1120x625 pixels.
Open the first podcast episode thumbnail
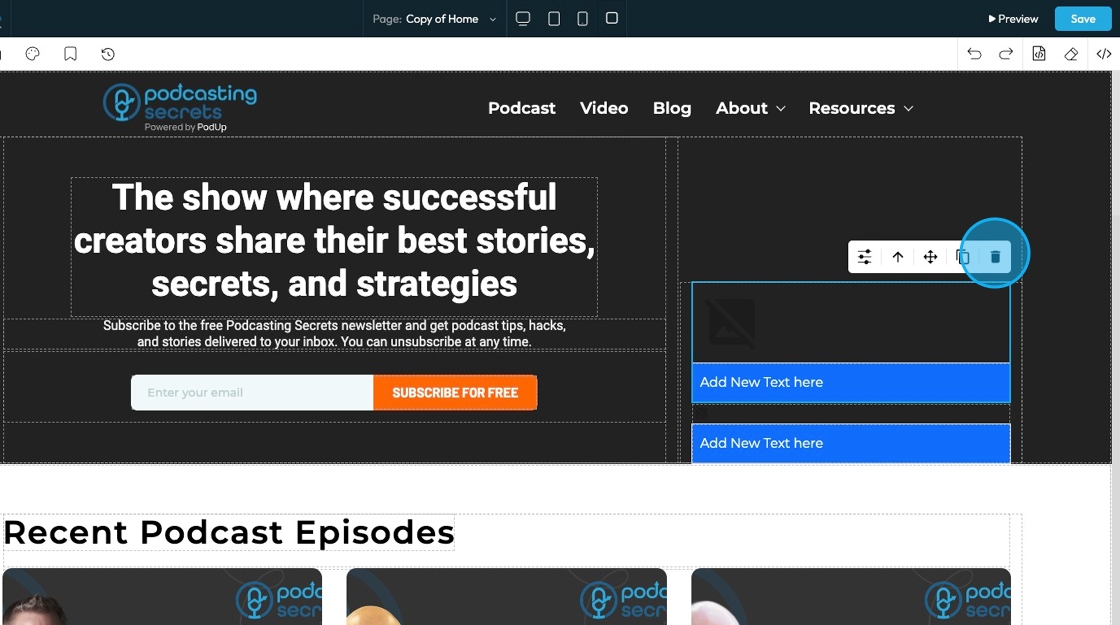(162, 596)
